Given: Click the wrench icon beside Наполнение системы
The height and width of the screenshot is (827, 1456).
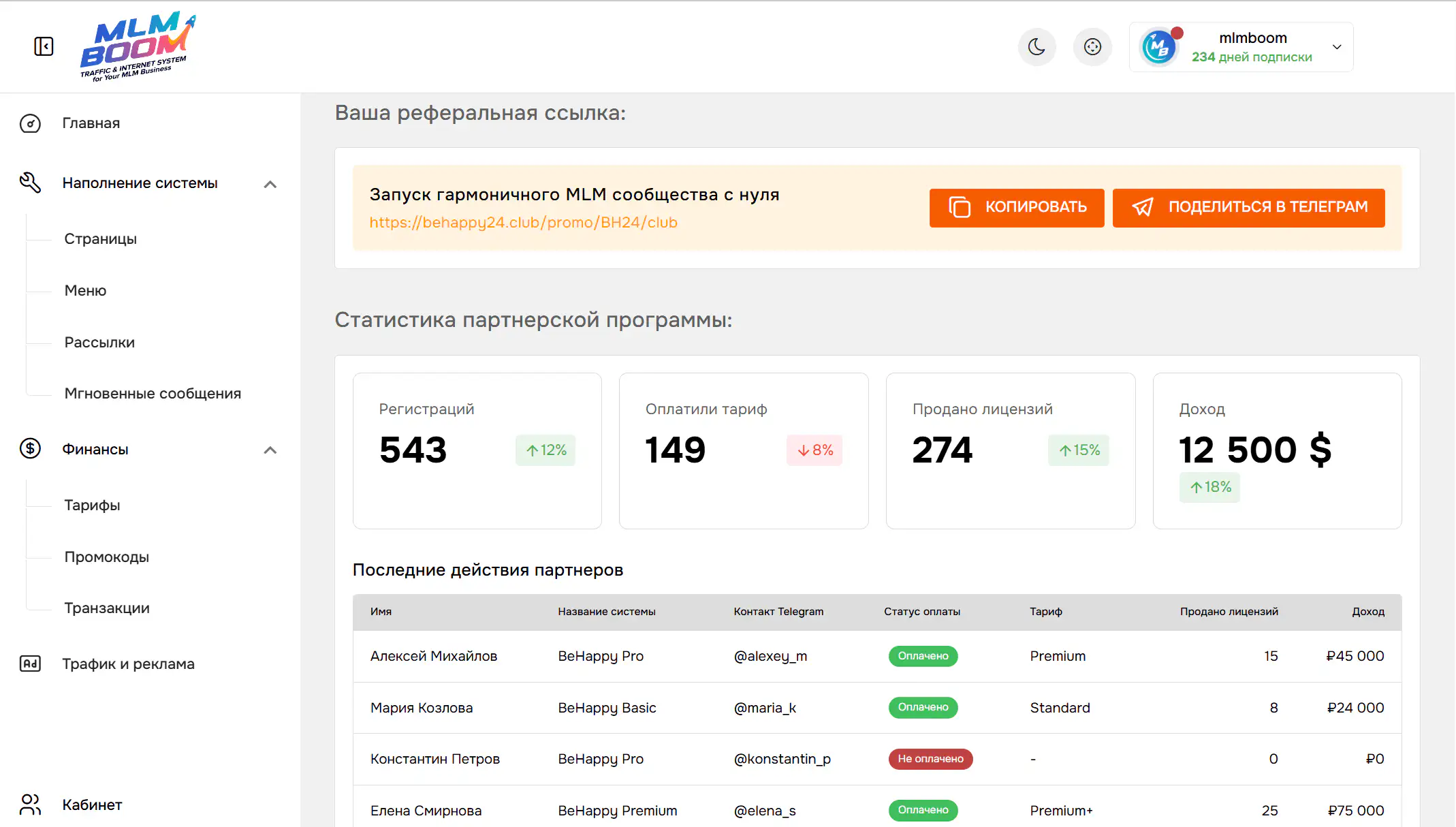Looking at the screenshot, I should click(x=30, y=183).
